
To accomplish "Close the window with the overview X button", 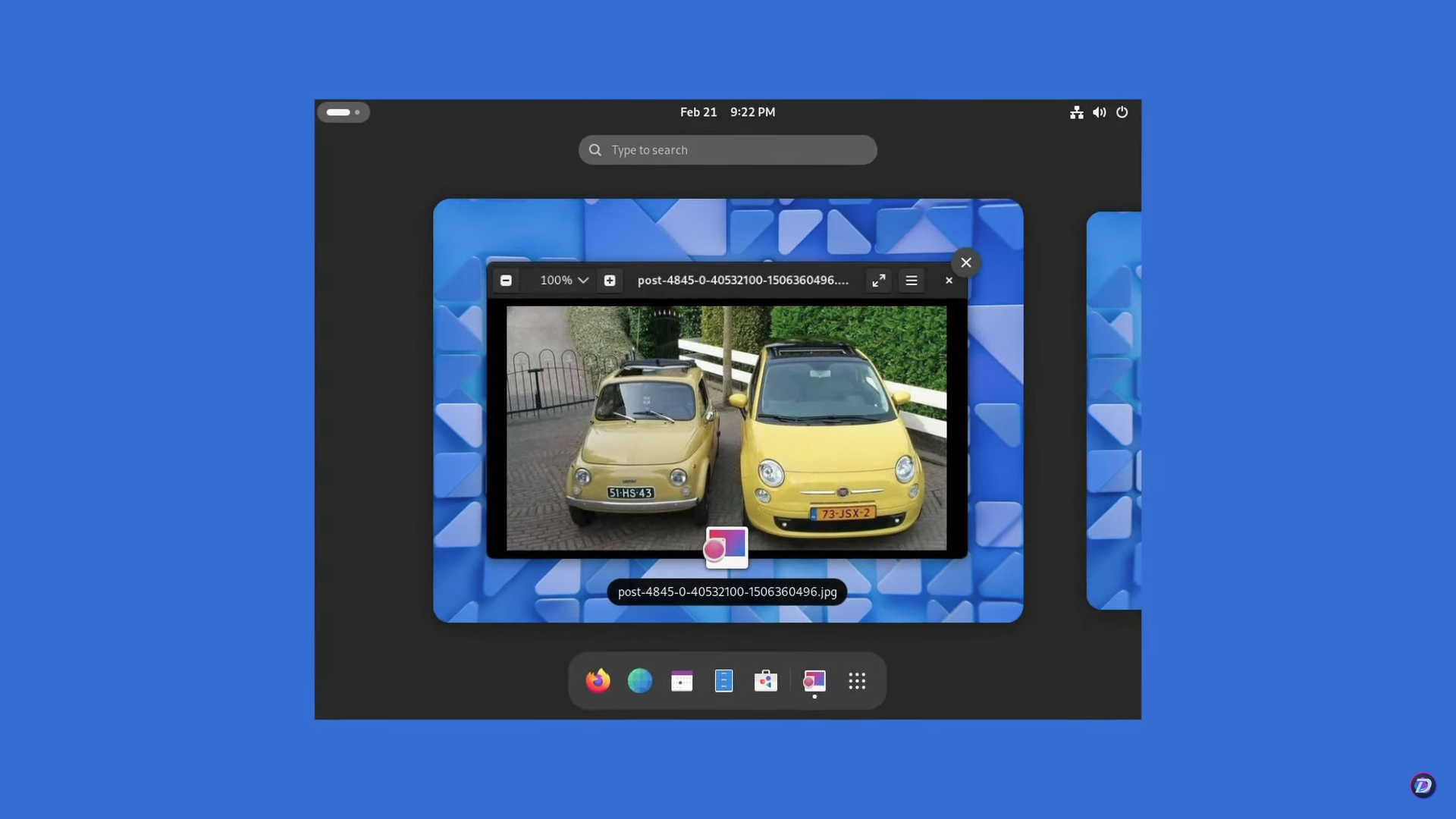I will click(966, 262).
